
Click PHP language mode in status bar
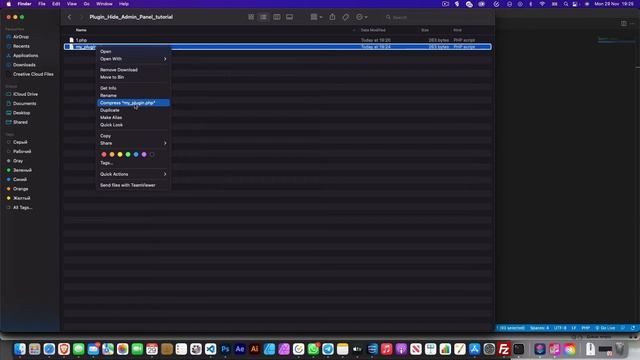[x=586, y=328]
